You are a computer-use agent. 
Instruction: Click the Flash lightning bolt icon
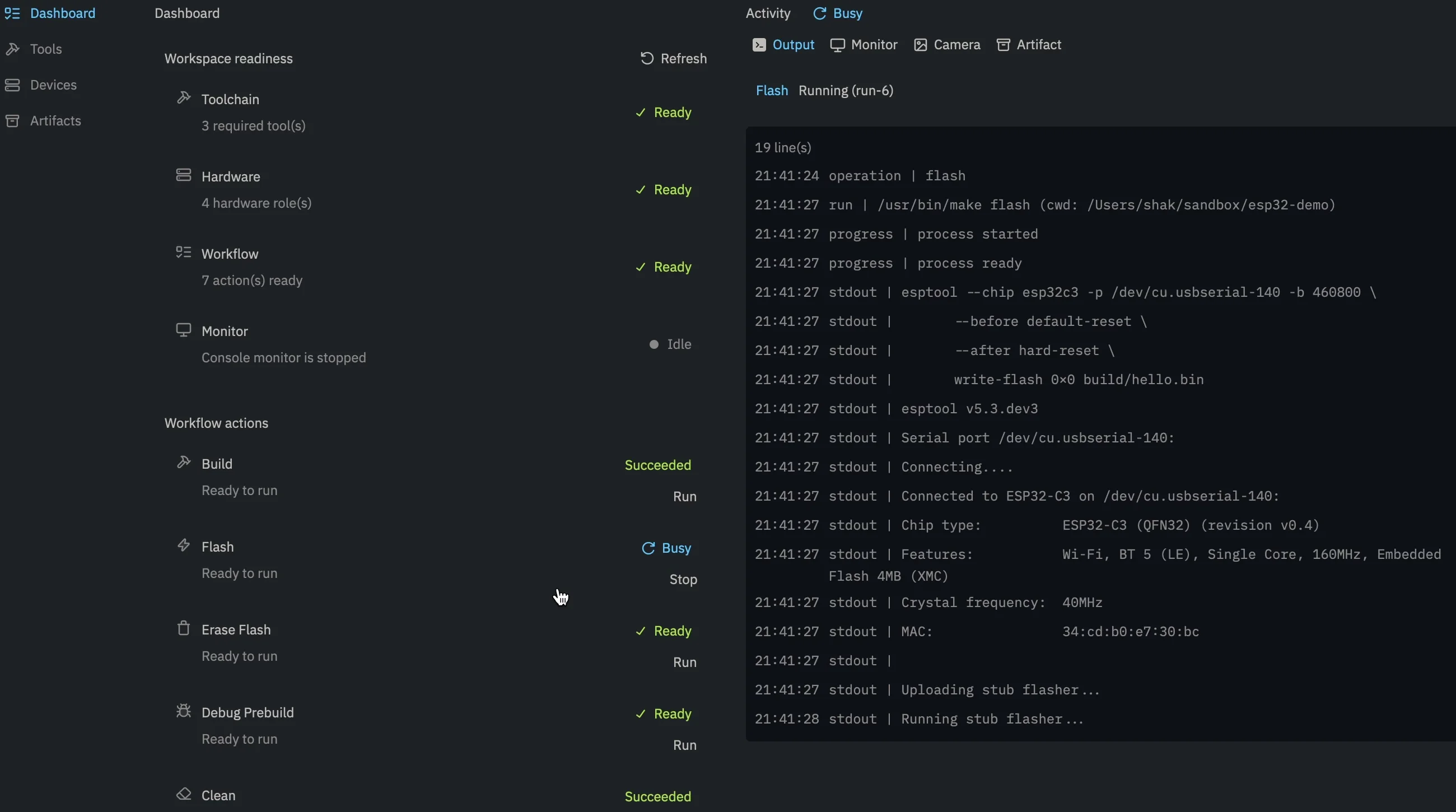click(x=184, y=545)
